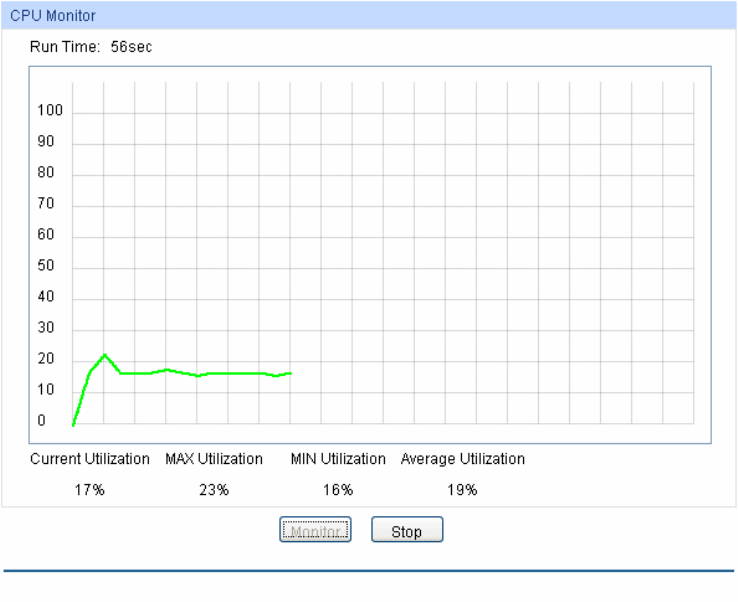Click the 56sec run time value
Image resolution: width=738 pixels, height=602 pixels.
coord(131,47)
